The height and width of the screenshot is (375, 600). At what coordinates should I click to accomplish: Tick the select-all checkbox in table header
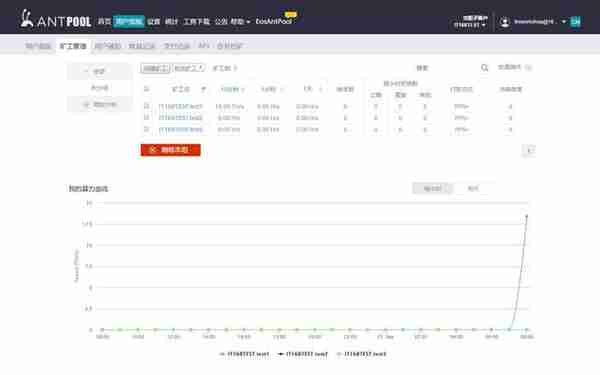point(146,89)
